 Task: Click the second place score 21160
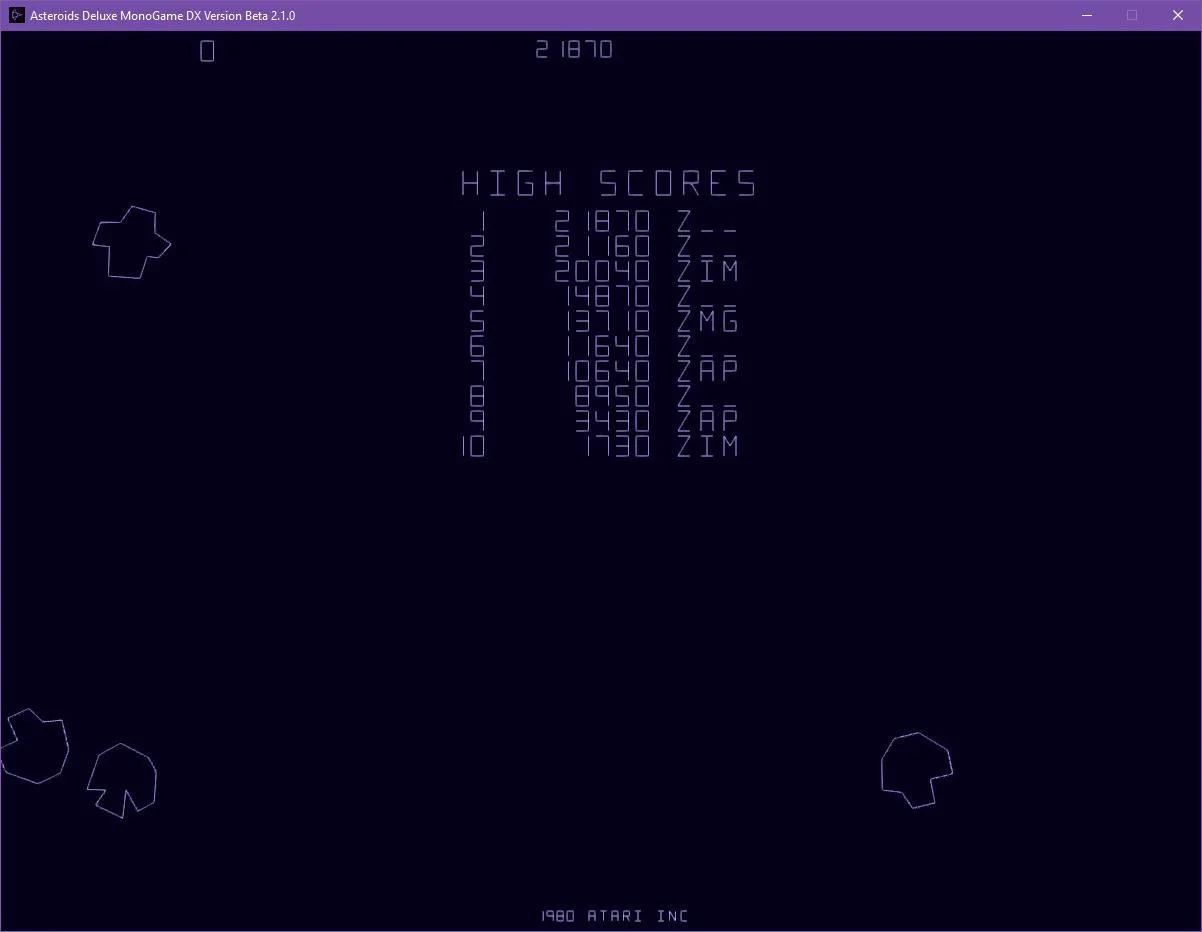602,246
